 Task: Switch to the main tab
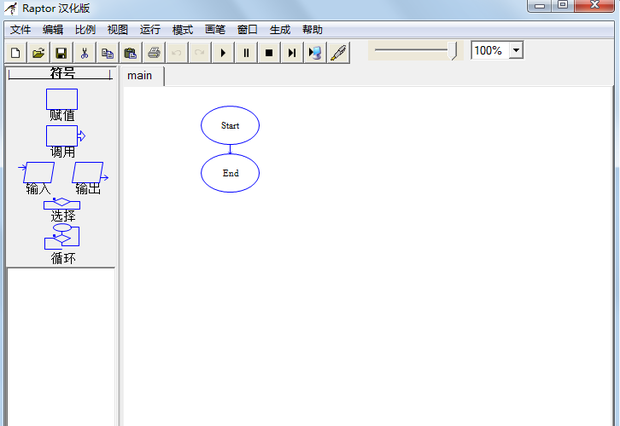[x=142, y=76]
